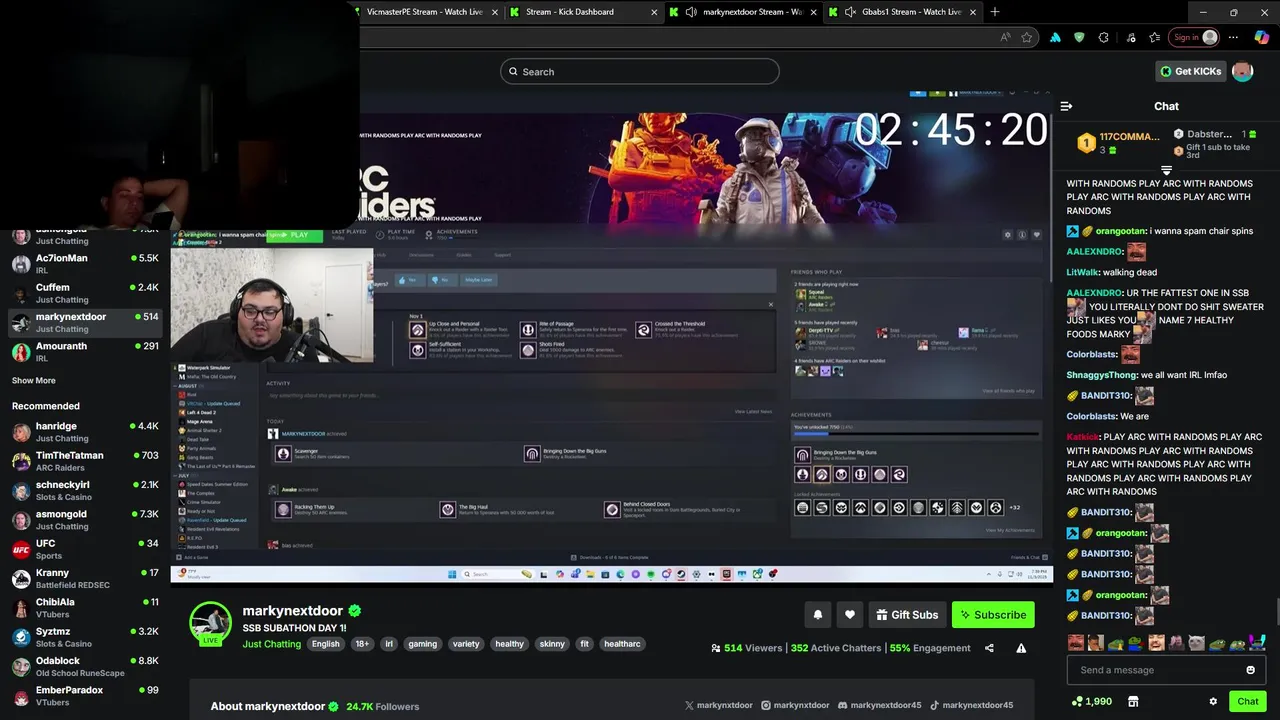Open the Copilot icon in browser toolbar

click(x=1261, y=38)
